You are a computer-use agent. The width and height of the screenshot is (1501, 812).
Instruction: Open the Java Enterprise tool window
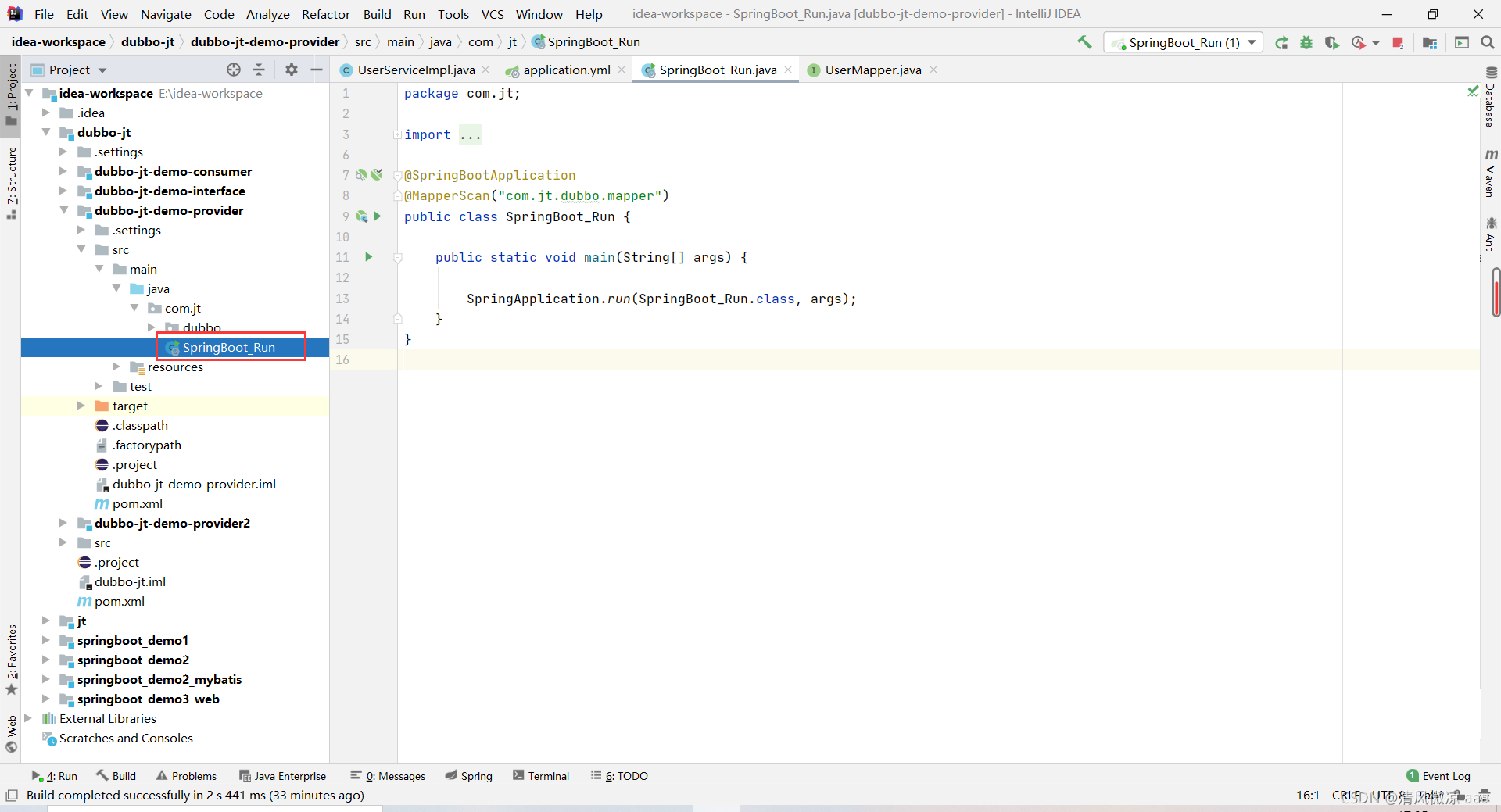point(283,776)
